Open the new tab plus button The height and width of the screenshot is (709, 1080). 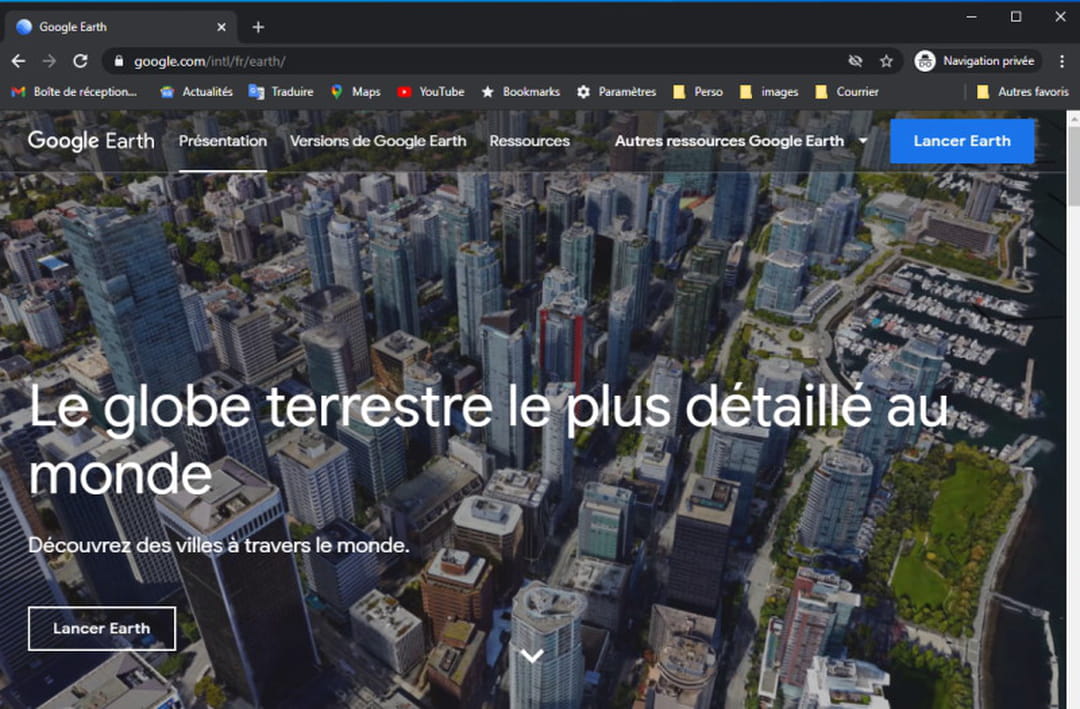[x=258, y=27]
